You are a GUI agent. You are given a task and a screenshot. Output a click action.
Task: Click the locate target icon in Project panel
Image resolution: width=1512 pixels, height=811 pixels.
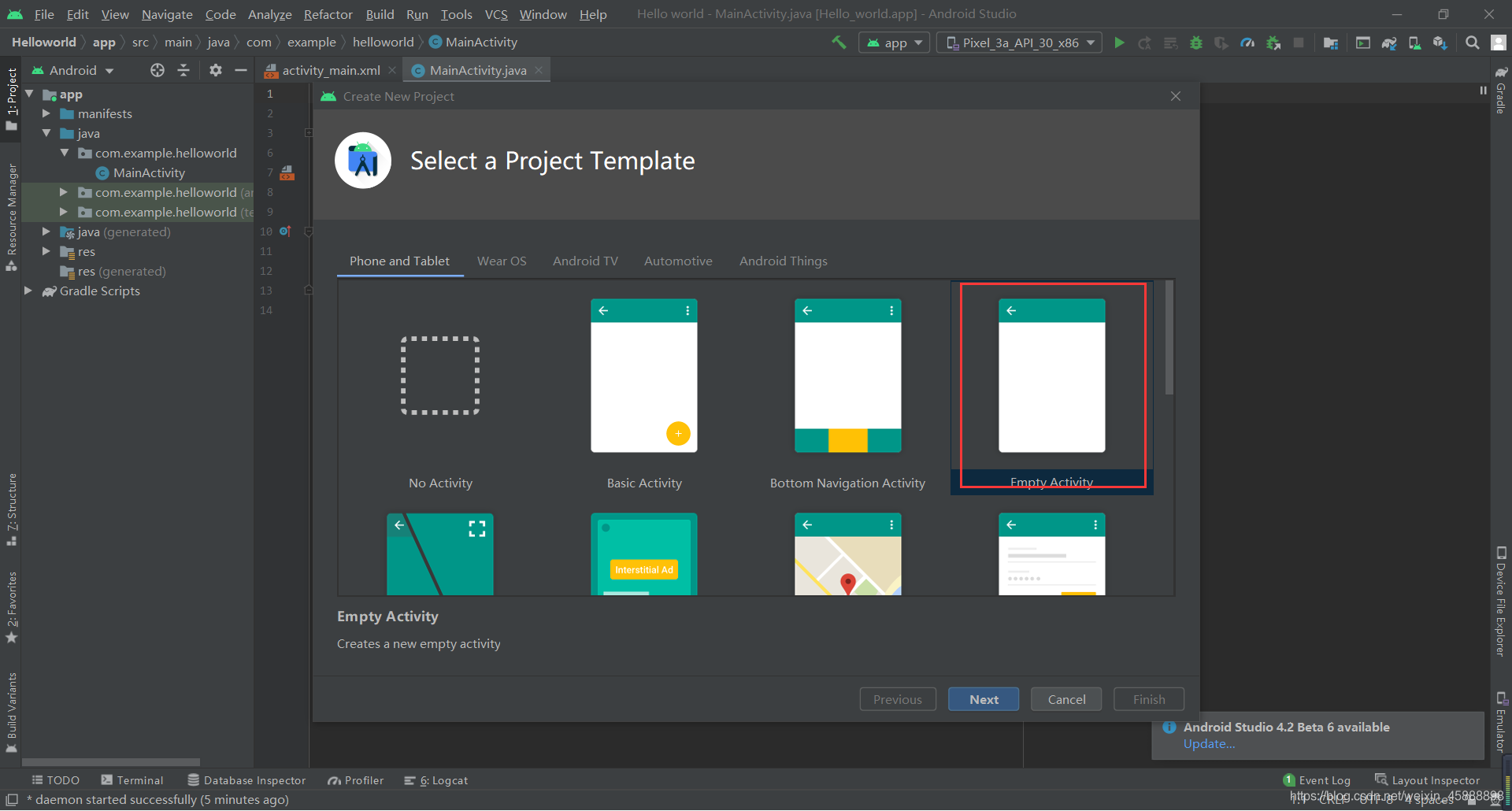tap(157, 70)
